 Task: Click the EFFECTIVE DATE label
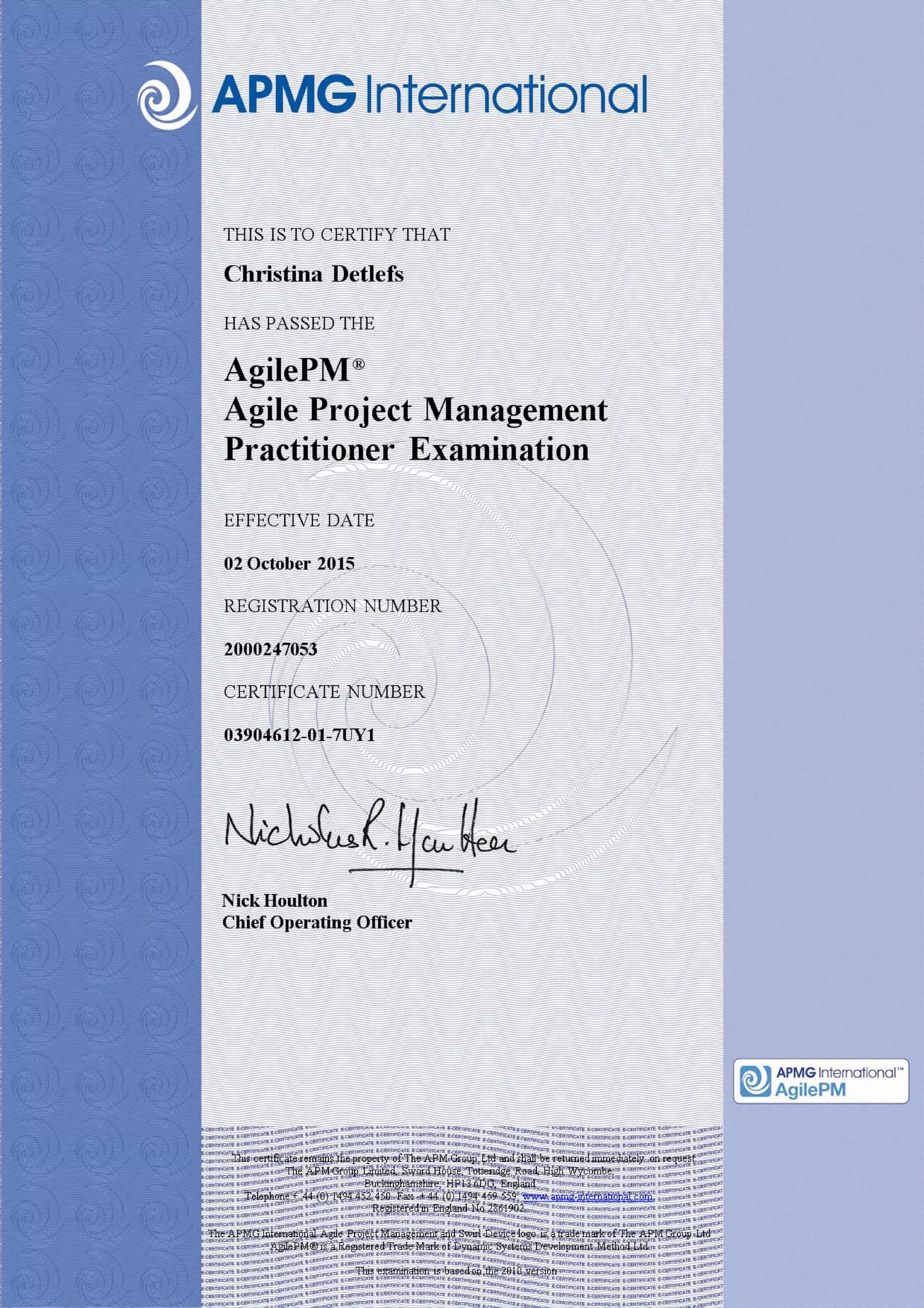click(x=299, y=520)
